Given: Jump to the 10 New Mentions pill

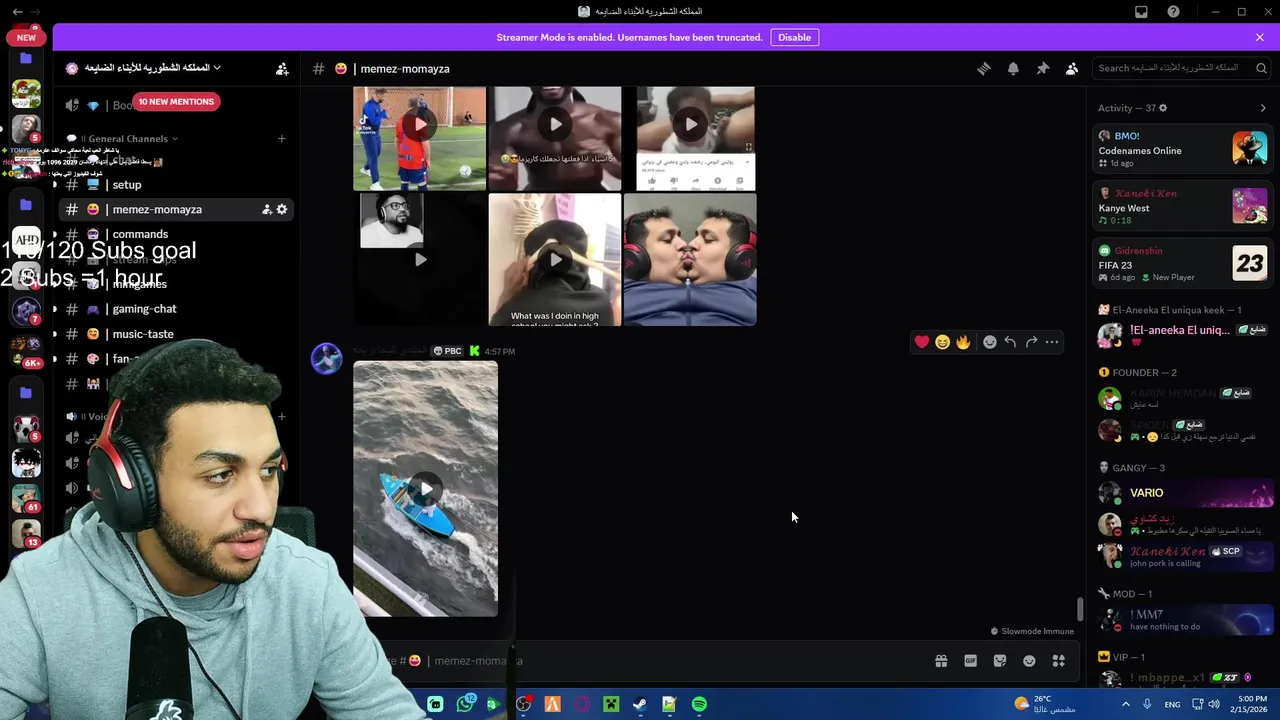Looking at the screenshot, I should pos(176,101).
